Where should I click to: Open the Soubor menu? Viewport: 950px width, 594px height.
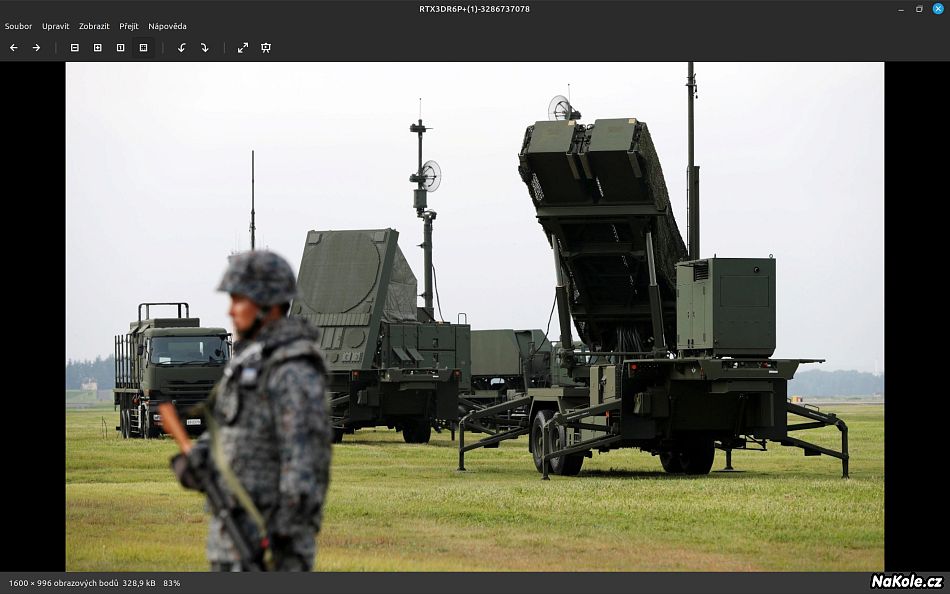18,26
